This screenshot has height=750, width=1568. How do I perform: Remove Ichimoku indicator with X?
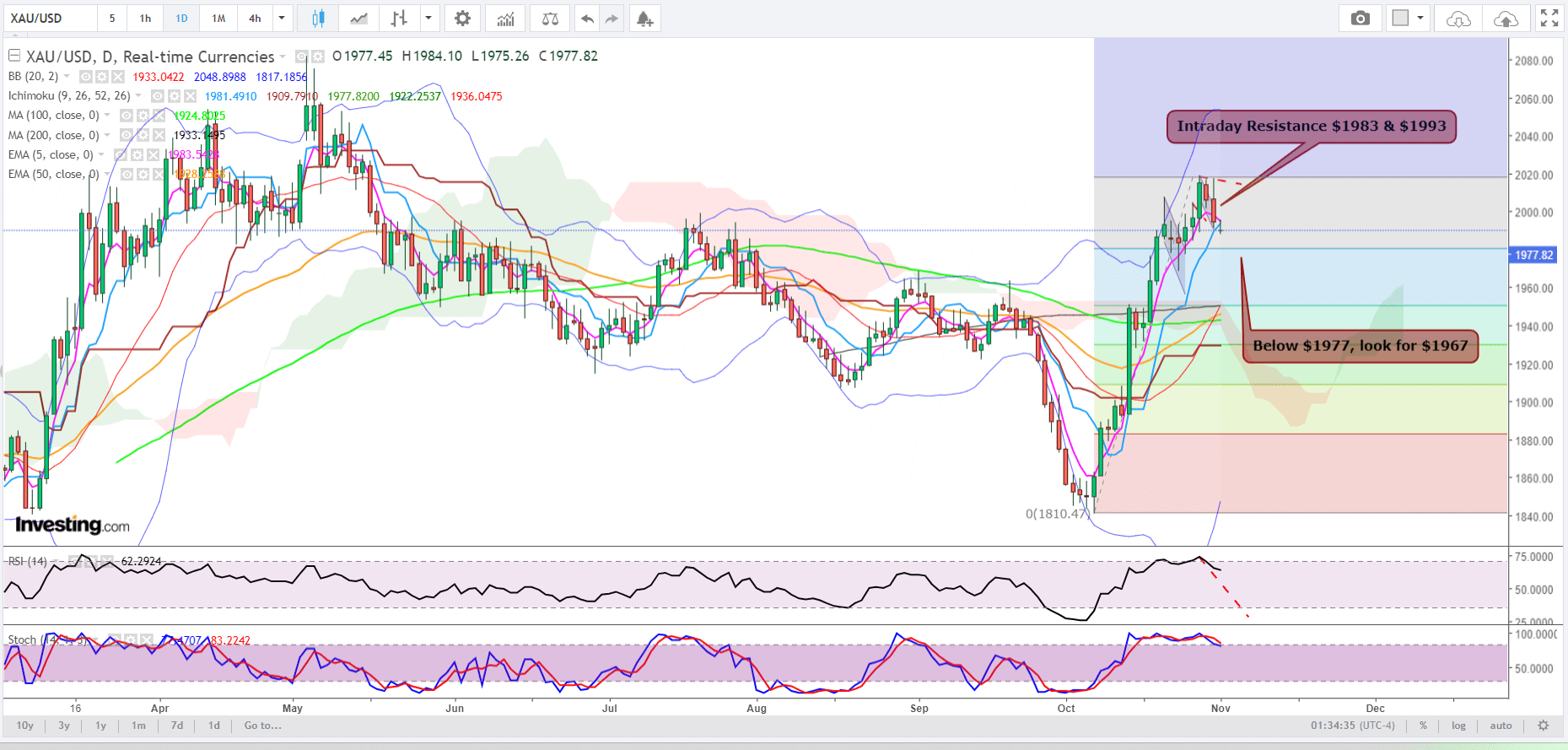tap(190, 96)
